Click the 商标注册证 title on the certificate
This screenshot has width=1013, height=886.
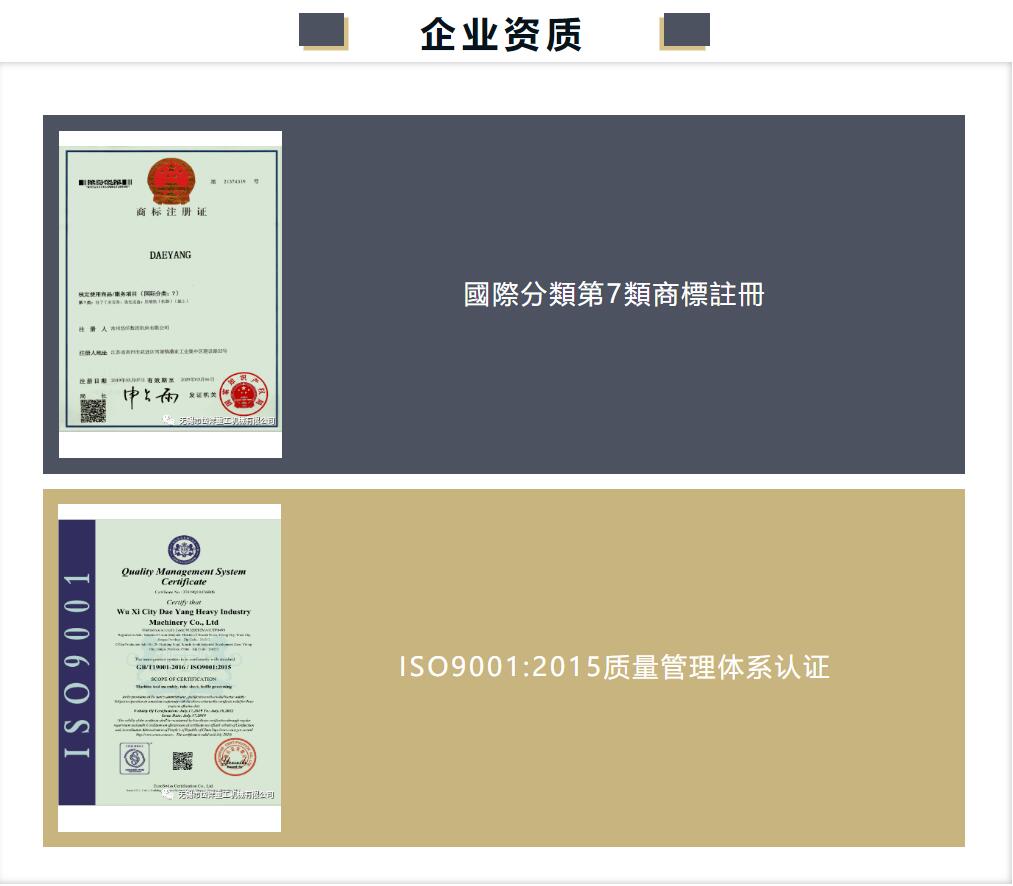[170, 213]
